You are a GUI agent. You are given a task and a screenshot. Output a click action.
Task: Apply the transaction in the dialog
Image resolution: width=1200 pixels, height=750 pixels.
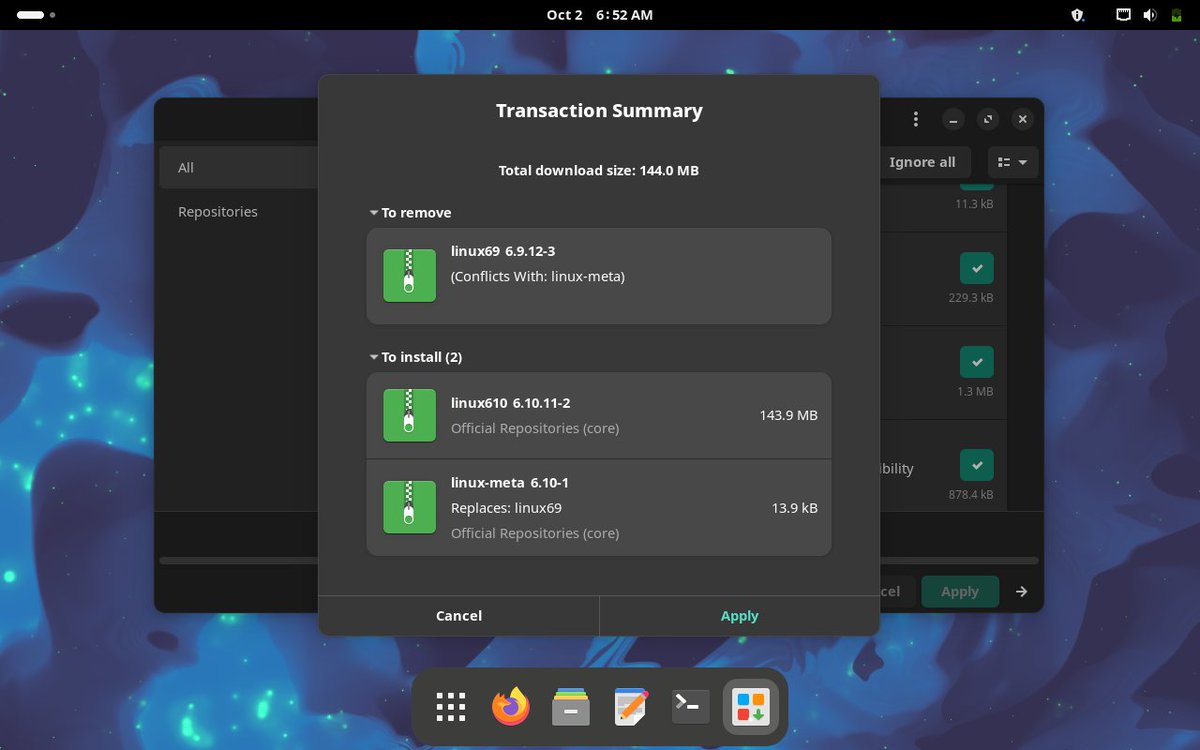740,616
